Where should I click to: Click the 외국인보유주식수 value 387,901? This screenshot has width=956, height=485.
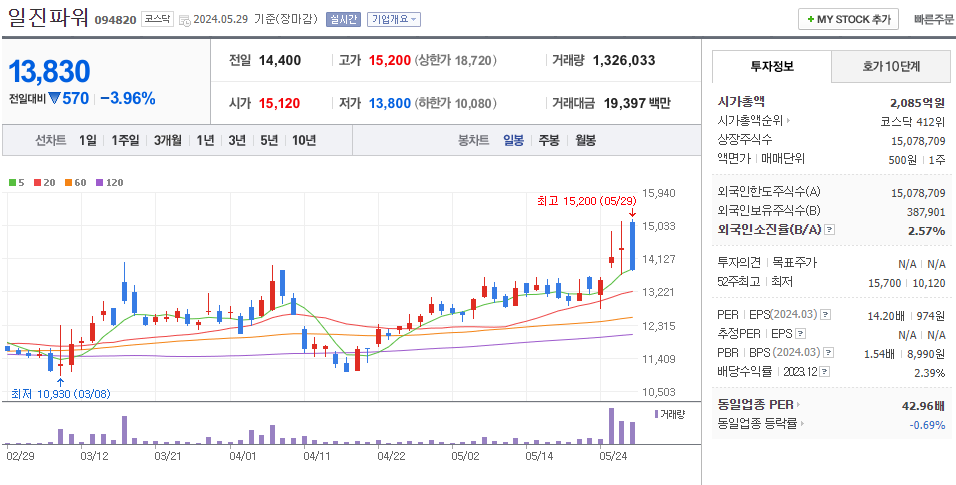click(926, 212)
